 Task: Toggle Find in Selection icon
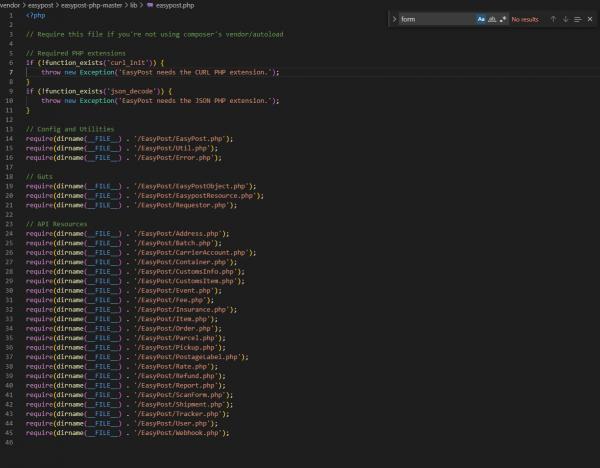pos(578,19)
